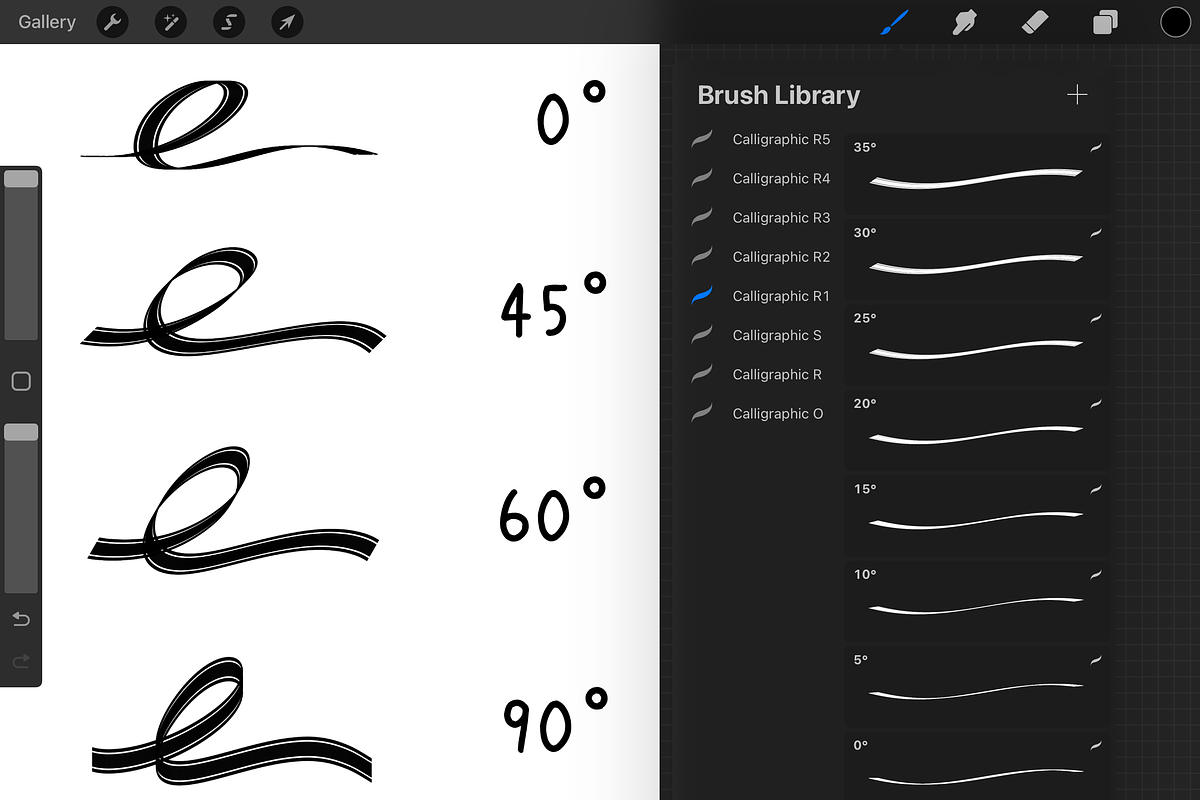
Task: Tap the blue Brush tool icon
Action: coord(893,22)
